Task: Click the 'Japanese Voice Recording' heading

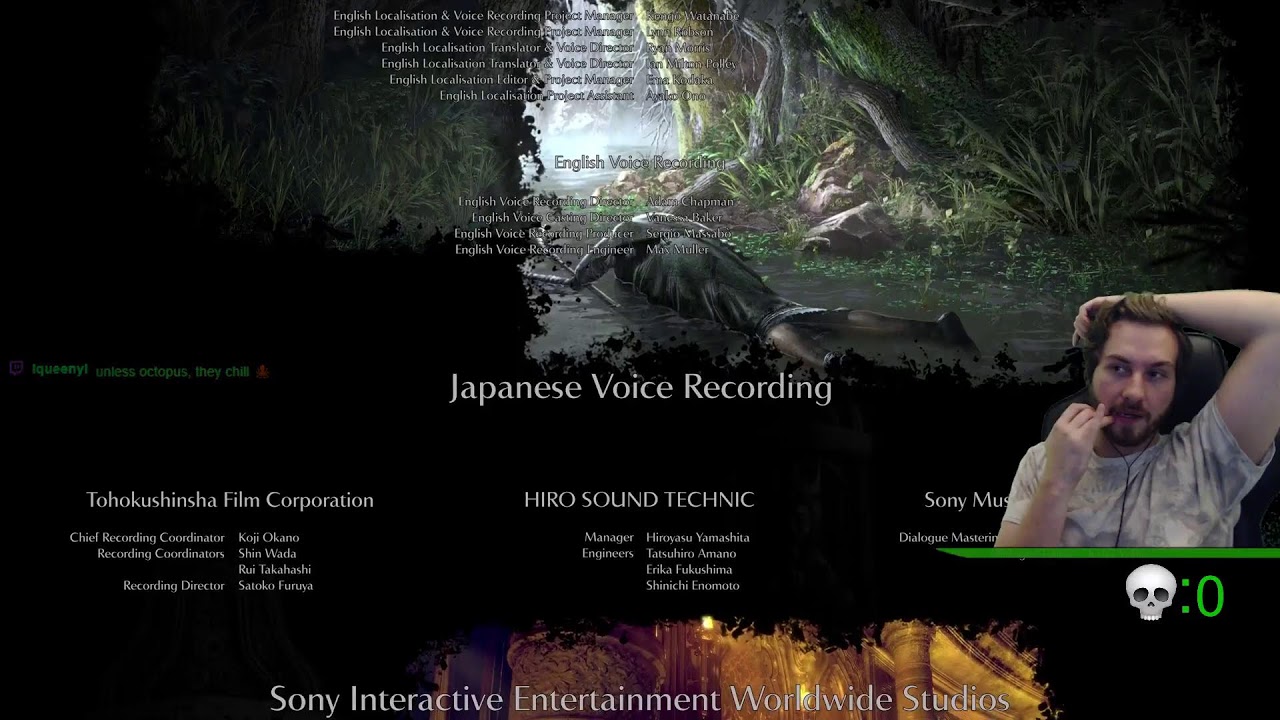Action: click(640, 387)
